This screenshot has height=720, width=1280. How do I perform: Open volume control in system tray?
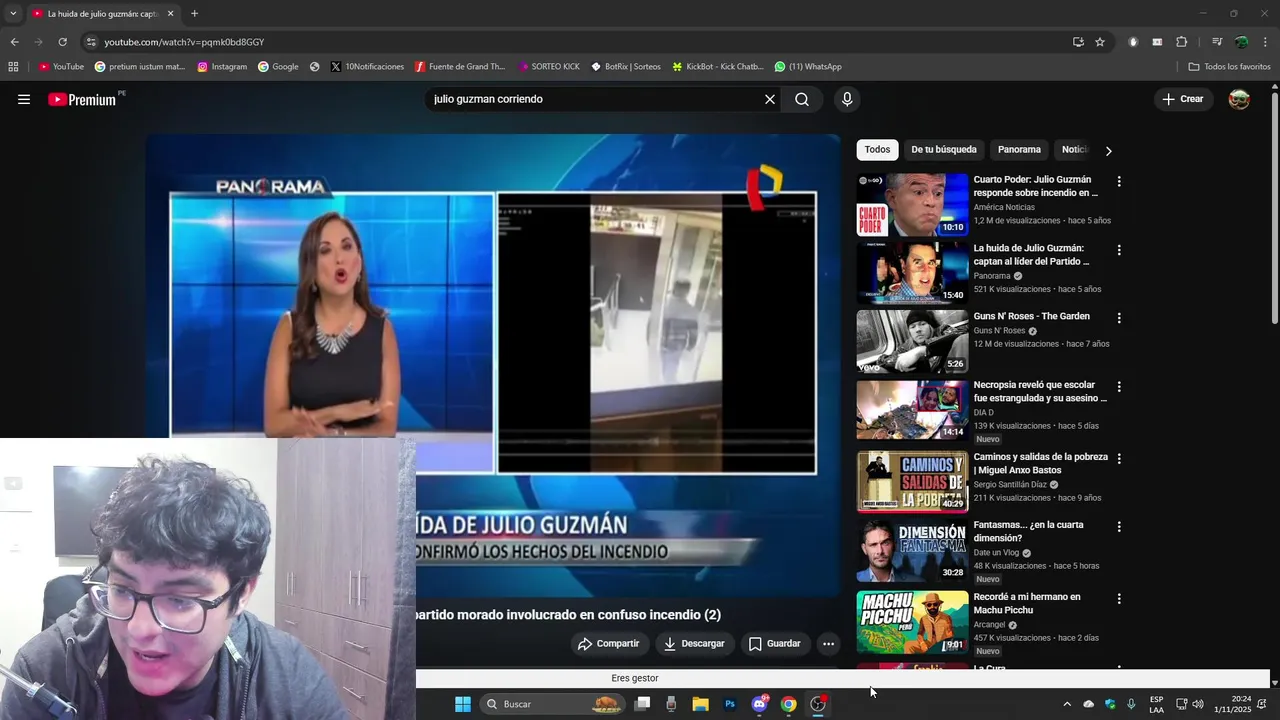(1198, 704)
